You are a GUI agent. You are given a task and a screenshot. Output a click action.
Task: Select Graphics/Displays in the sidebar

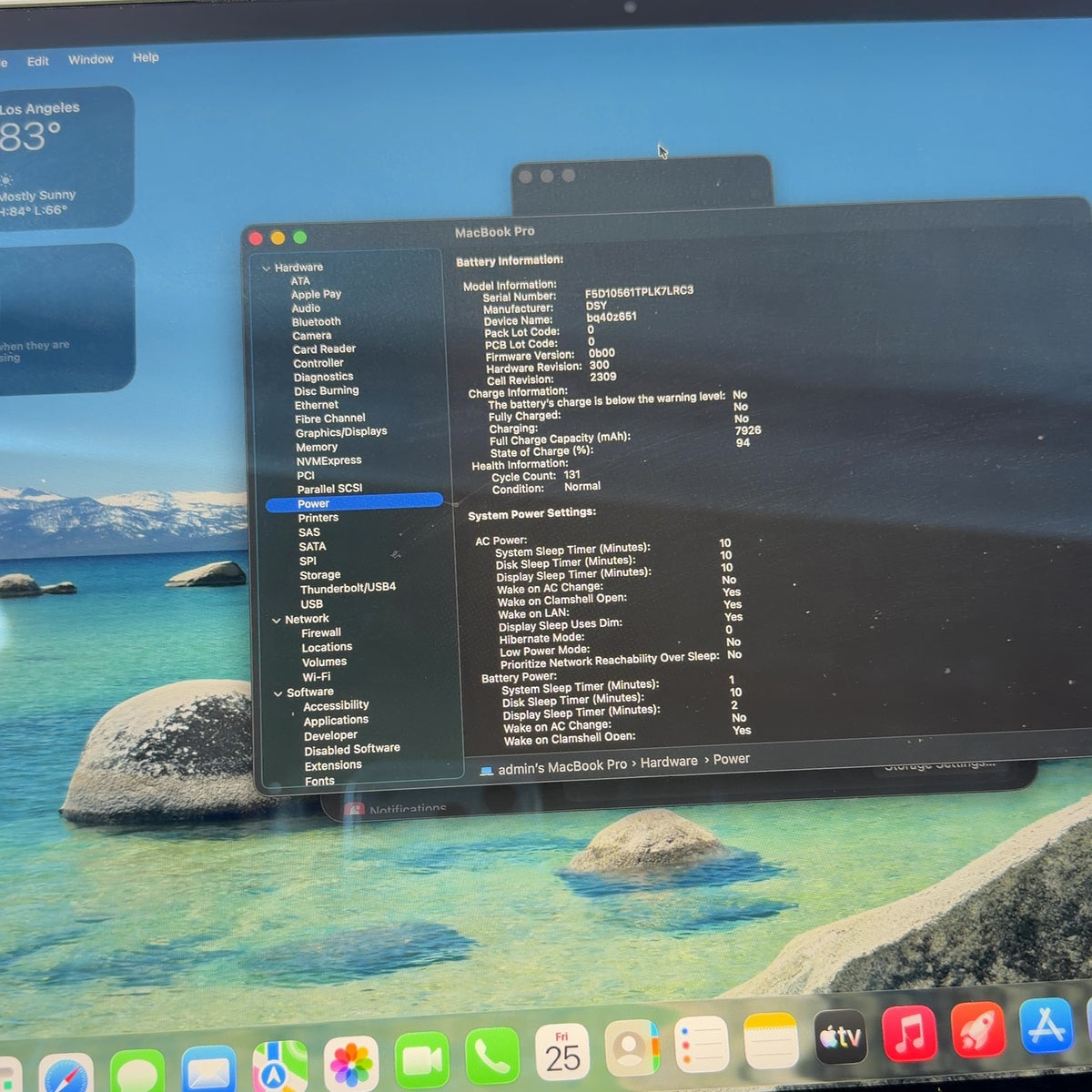coord(341,432)
